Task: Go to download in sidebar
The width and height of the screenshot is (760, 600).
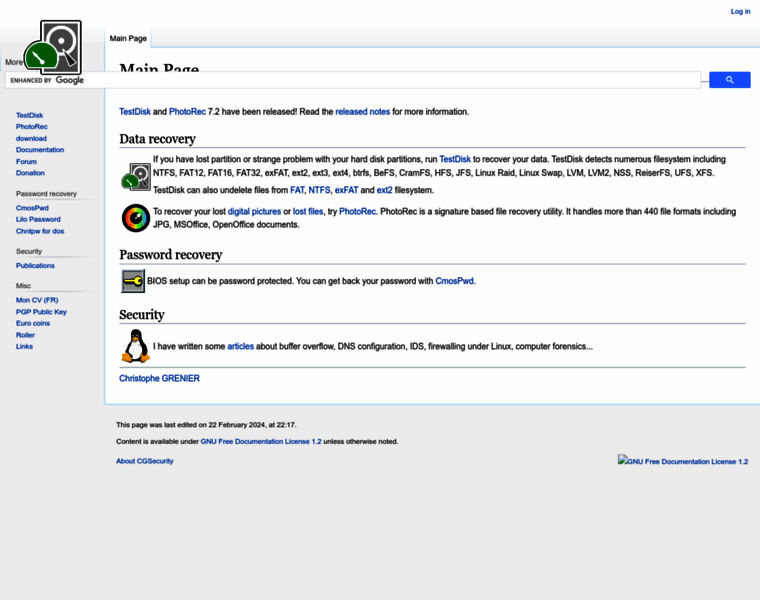Action: (x=31, y=138)
